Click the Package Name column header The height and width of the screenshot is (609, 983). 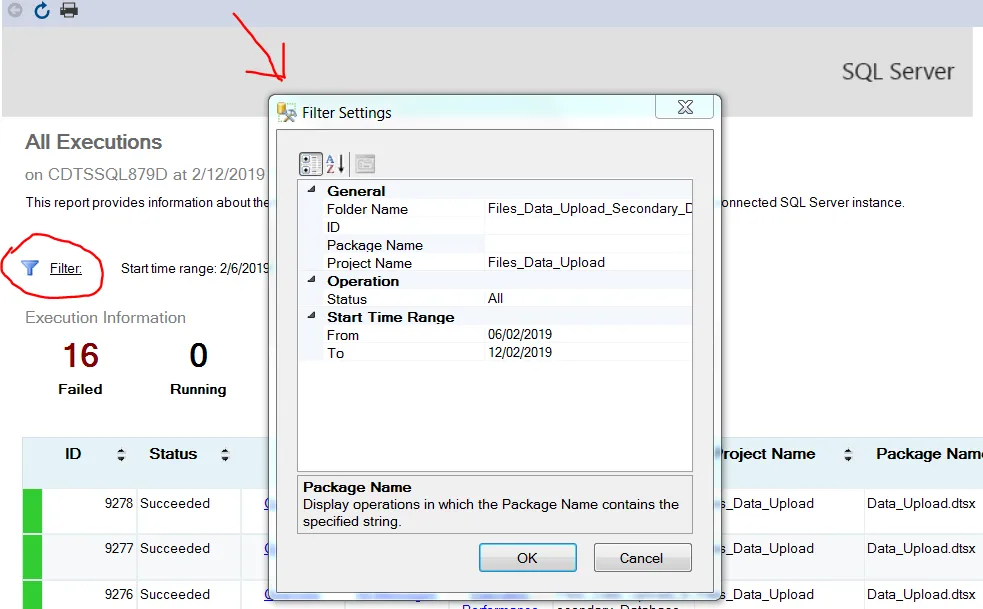pos(929,453)
